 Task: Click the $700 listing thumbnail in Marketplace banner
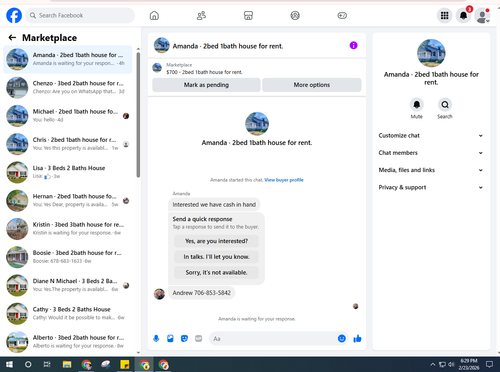157,68
